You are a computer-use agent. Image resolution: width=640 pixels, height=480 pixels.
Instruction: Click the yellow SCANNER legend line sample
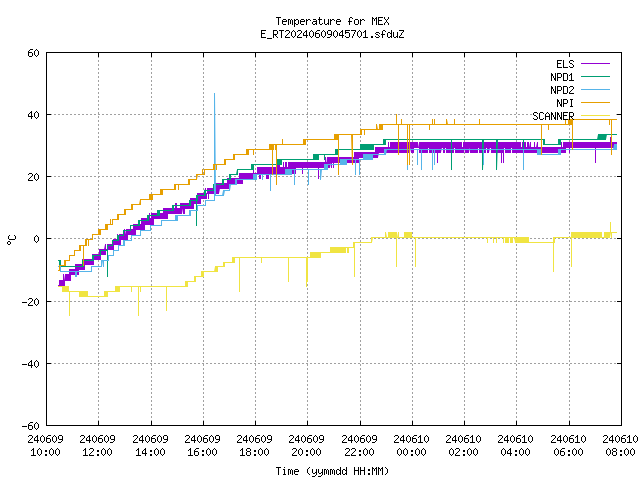595,116
